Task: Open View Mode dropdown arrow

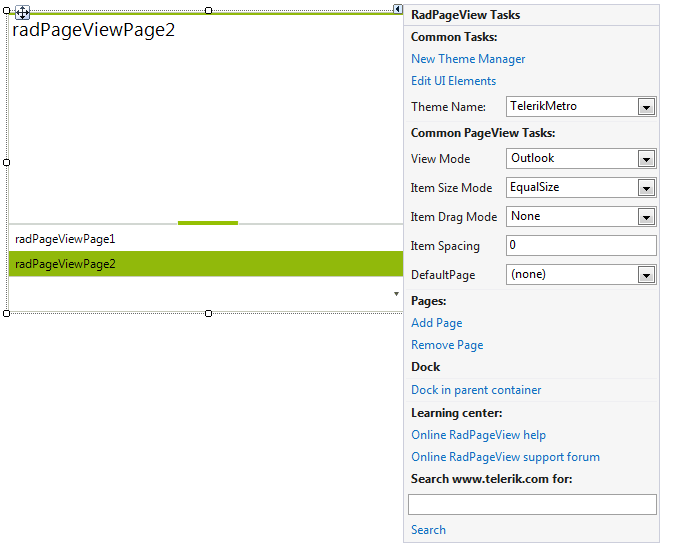Action: 646,159
